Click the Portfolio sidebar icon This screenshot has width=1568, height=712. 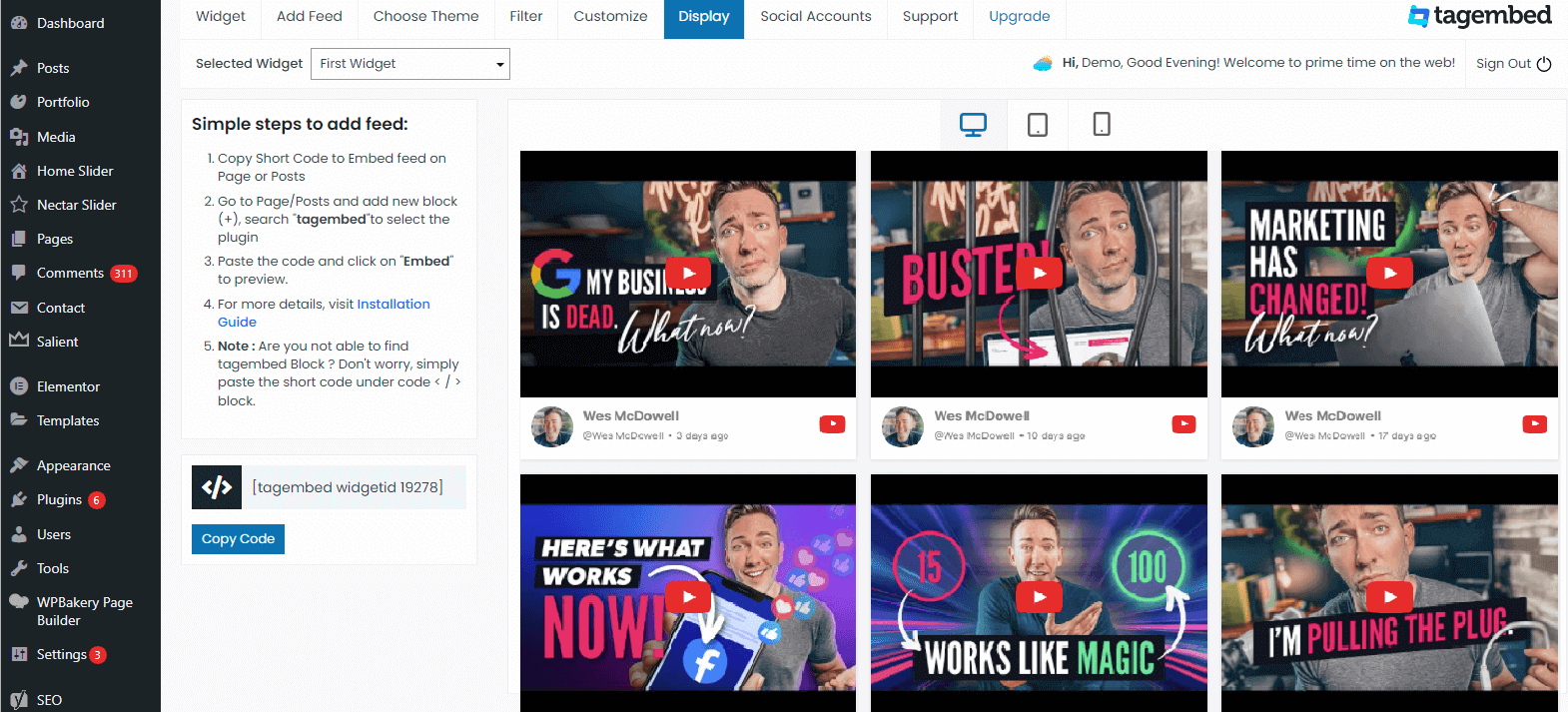click(x=19, y=102)
